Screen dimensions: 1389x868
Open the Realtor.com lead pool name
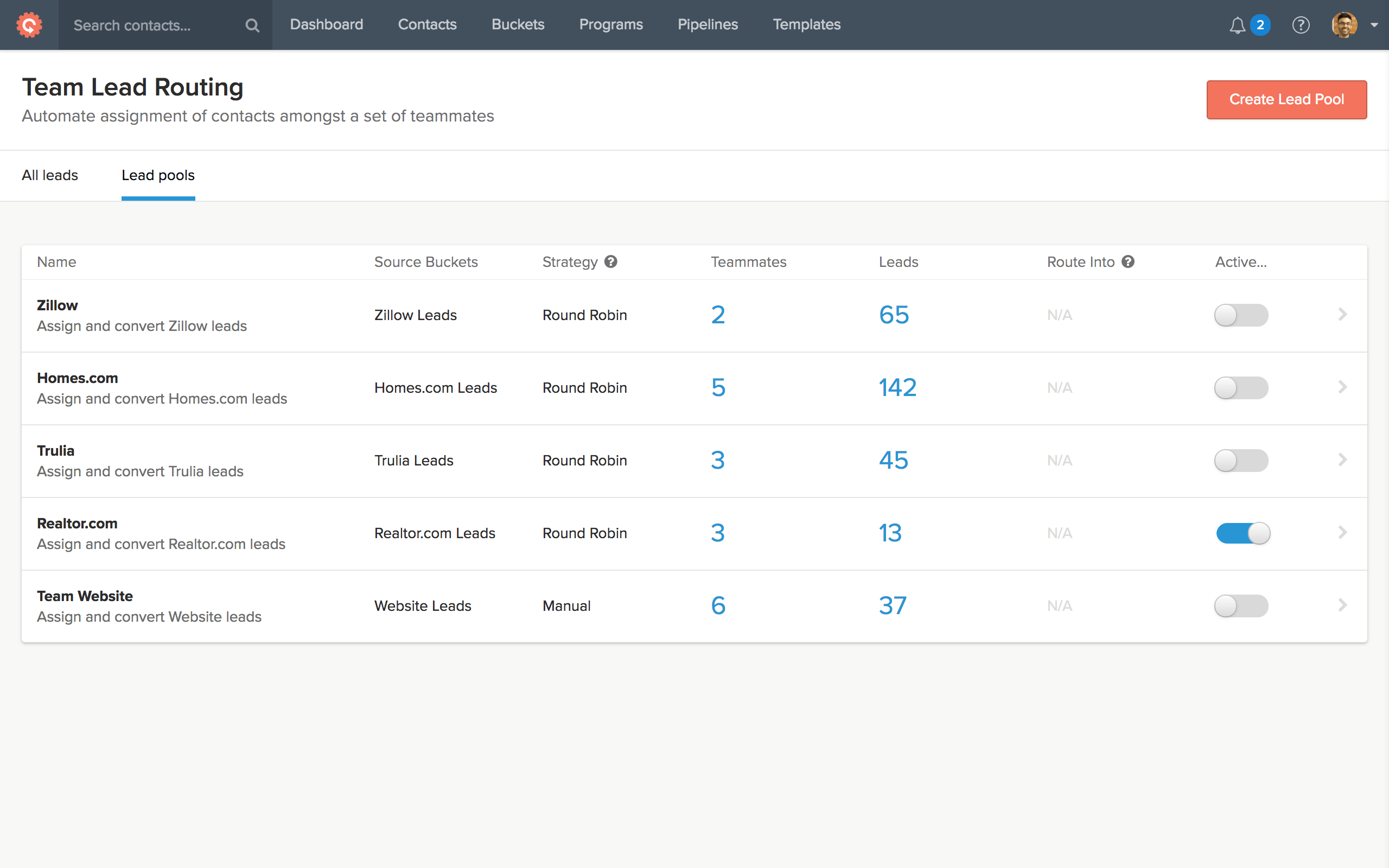point(78,524)
